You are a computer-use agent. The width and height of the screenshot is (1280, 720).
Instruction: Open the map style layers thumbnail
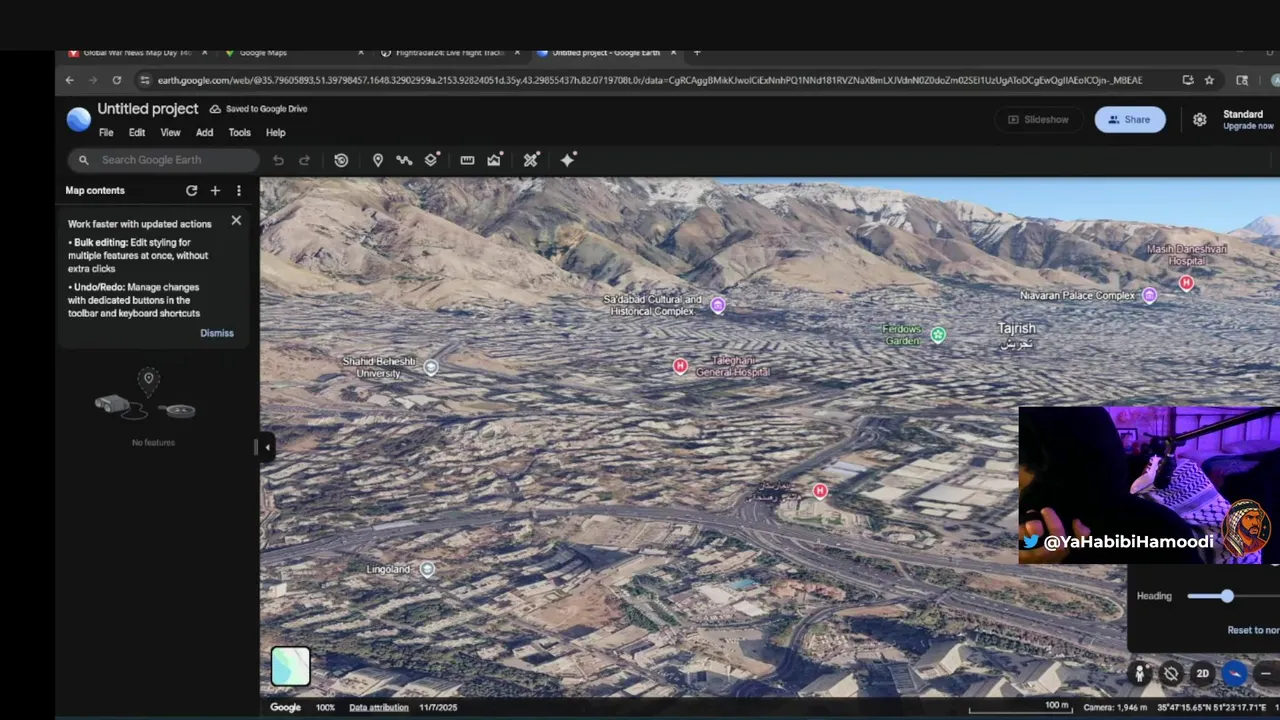tap(290, 666)
